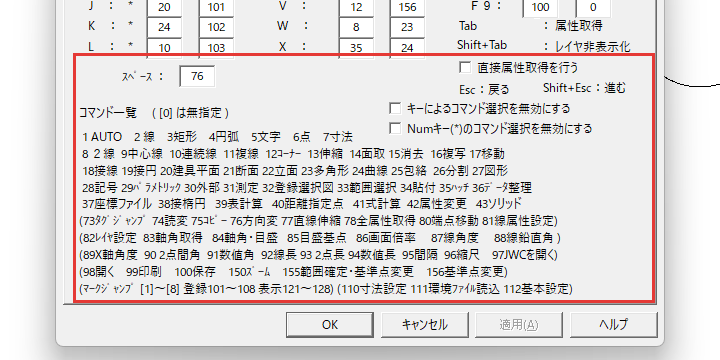The width and height of the screenshot is (720, 360).
Task: Click the 'Shift+Esc：進む' label
Action: pos(584,88)
